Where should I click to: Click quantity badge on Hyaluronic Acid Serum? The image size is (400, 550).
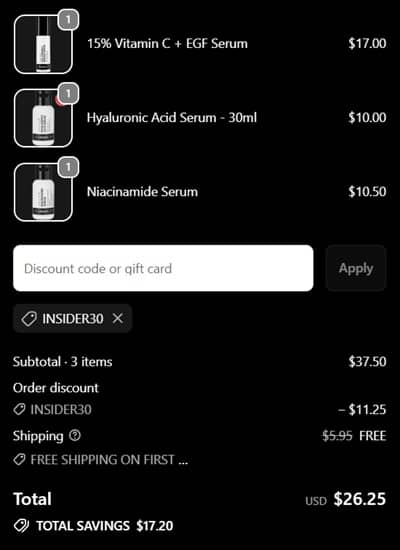(x=68, y=93)
